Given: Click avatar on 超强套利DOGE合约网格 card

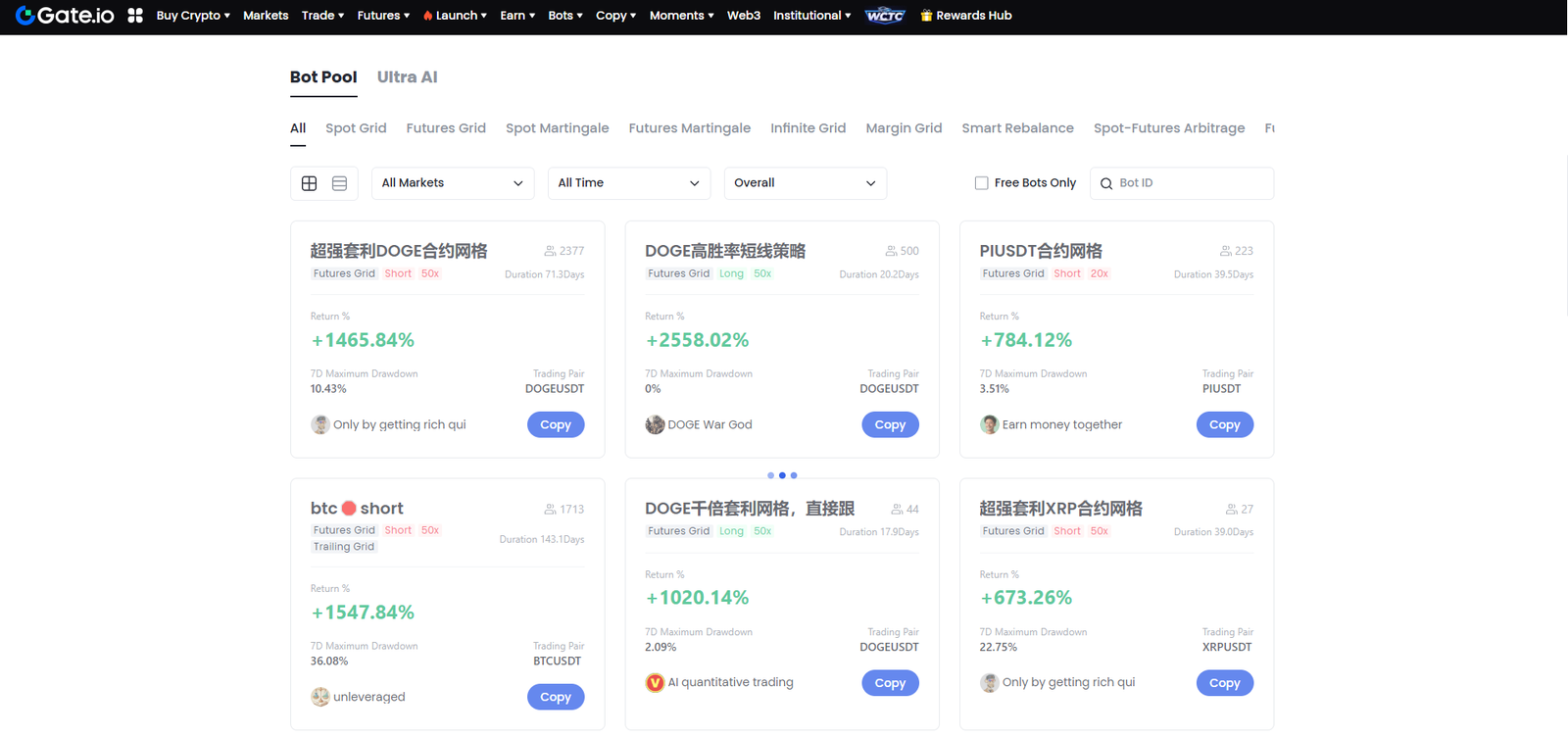Looking at the screenshot, I should tap(320, 424).
